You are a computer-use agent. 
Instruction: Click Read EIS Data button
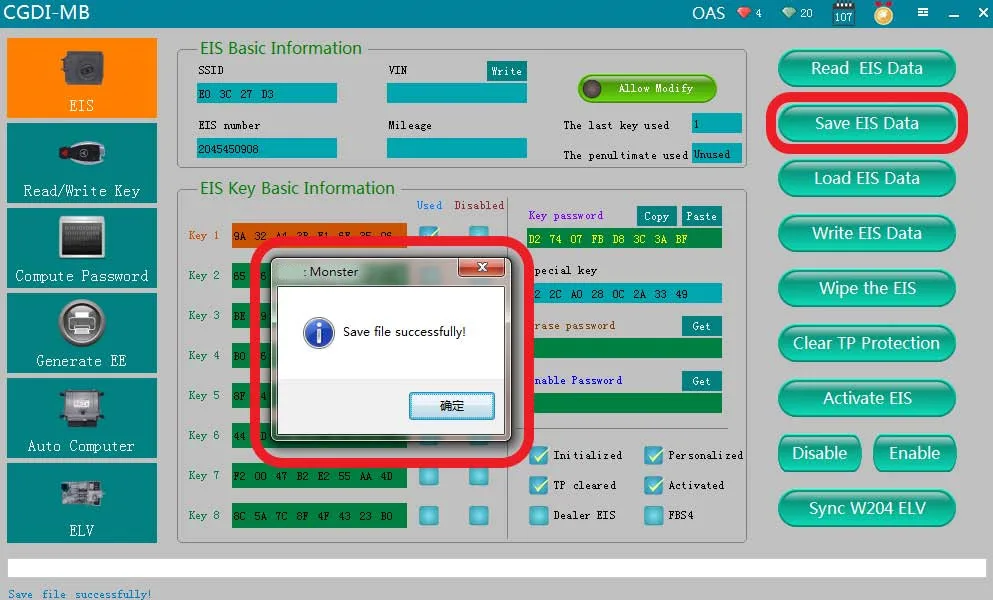pos(866,68)
